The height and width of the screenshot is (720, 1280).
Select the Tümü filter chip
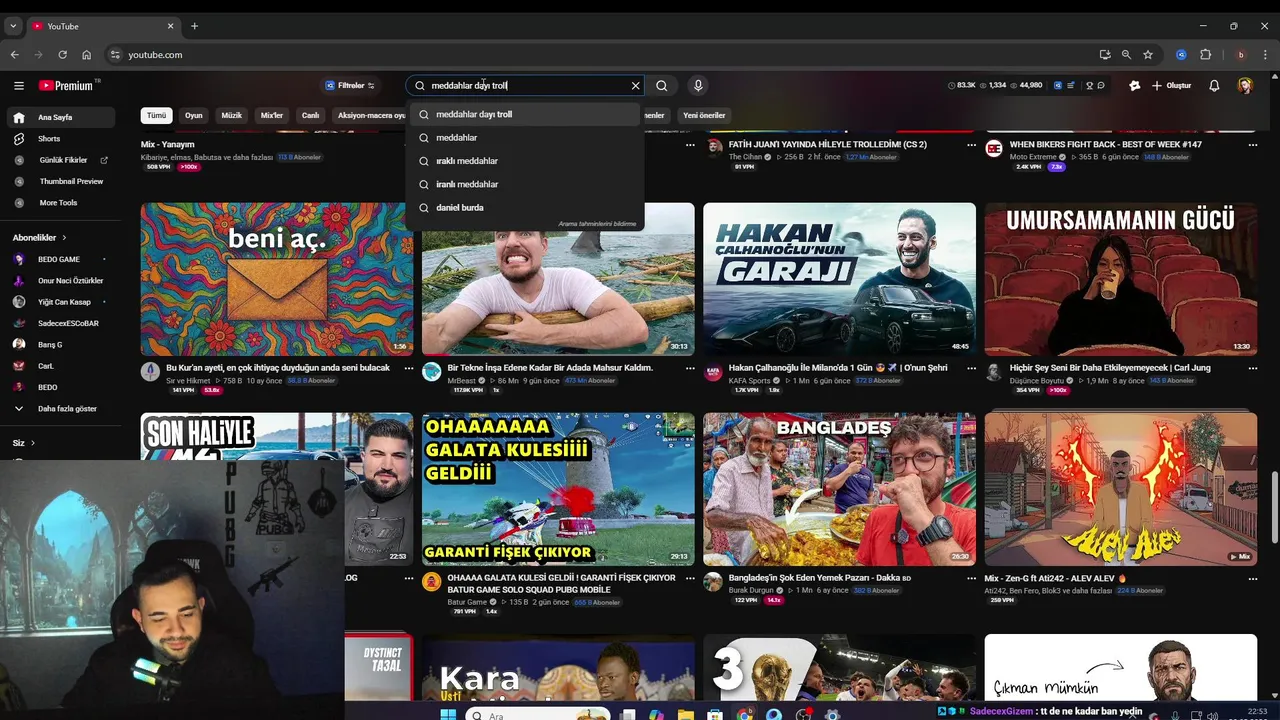click(x=157, y=115)
